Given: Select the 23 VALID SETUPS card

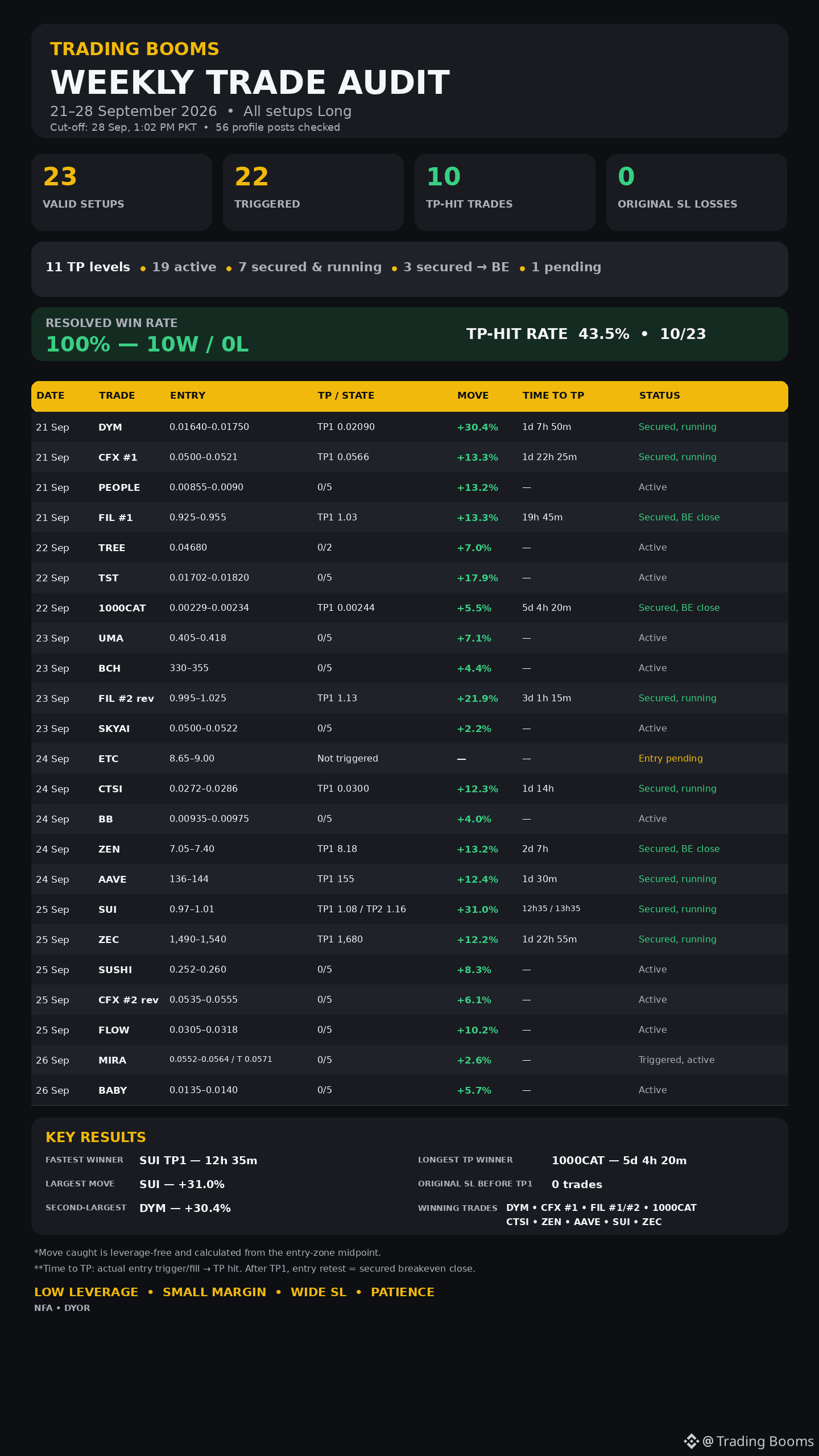Looking at the screenshot, I should [x=122, y=192].
